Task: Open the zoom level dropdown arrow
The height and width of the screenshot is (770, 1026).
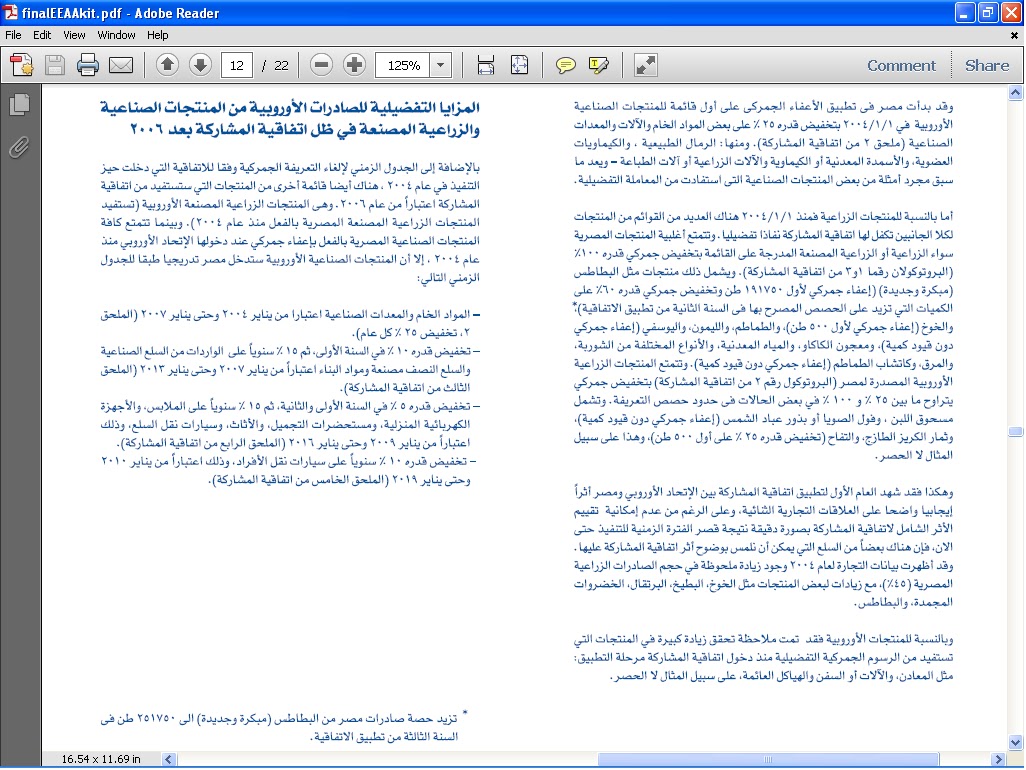Action: (x=441, y=65)
